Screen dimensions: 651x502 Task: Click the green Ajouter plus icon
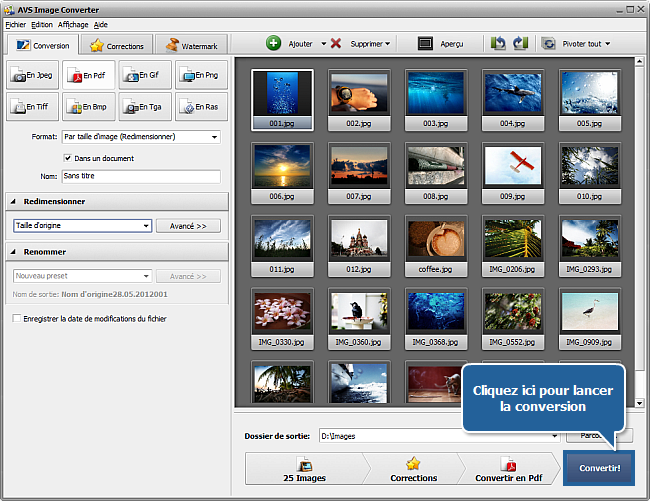pyautogui.click(x=273, y=44)
